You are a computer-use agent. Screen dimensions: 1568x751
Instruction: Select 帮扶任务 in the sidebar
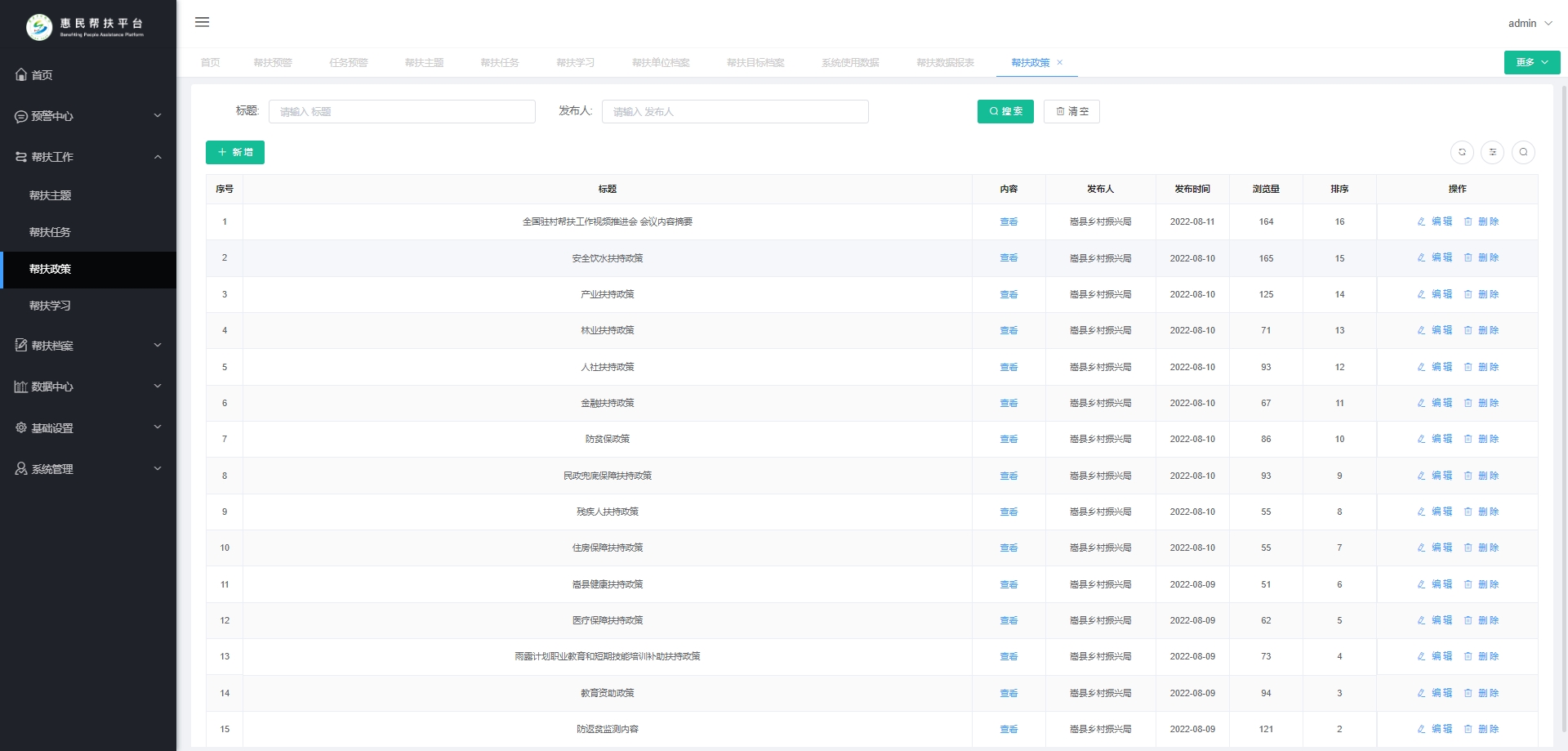(88, 232)
